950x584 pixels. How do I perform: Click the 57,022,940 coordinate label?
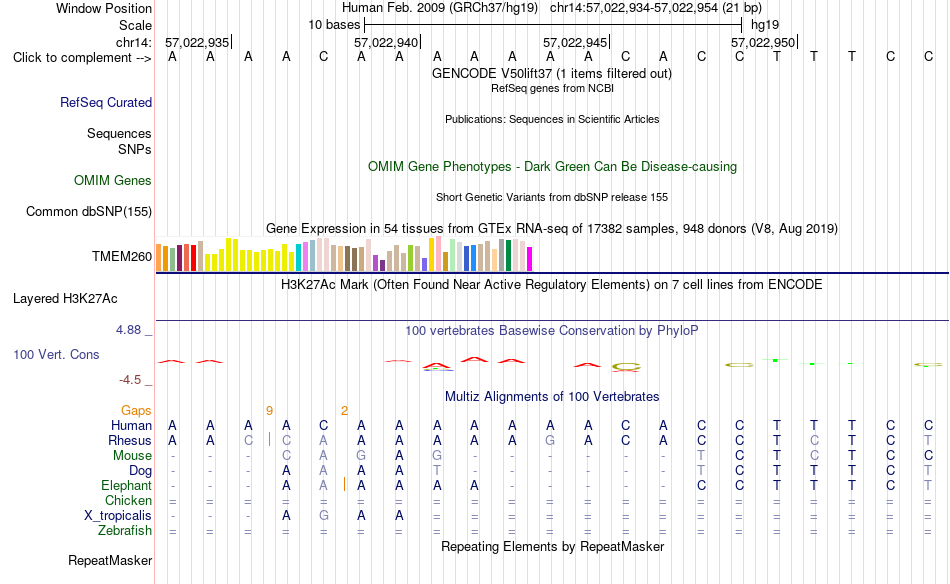tap(386, 42)
